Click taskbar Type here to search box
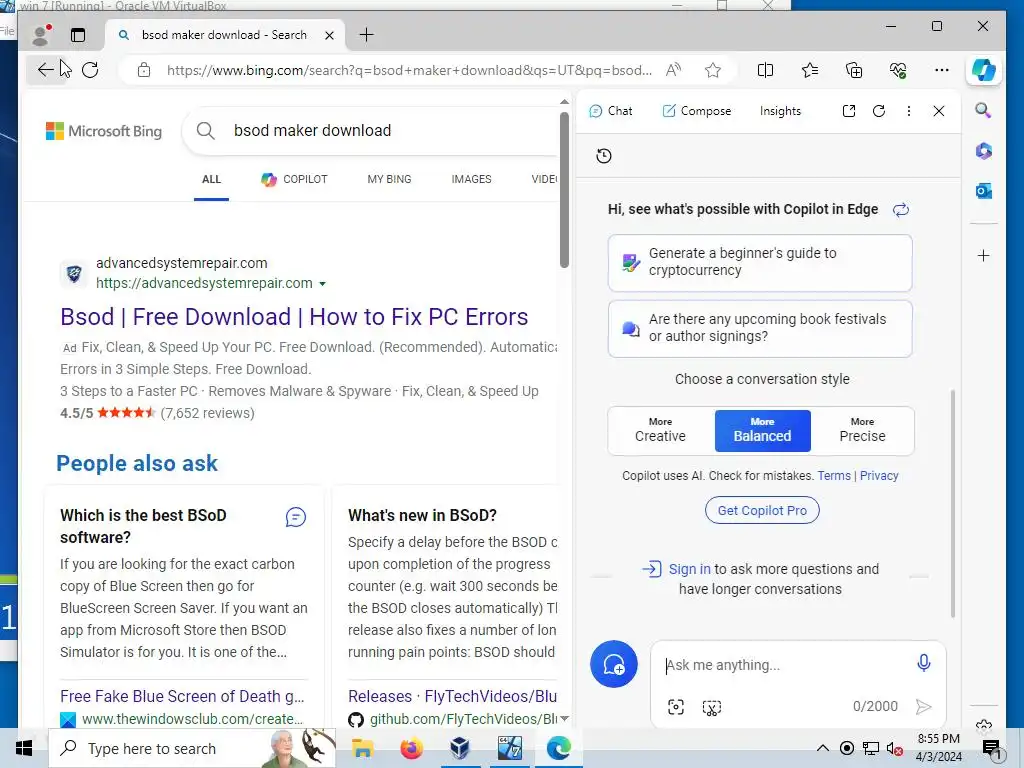This screenshot has height=768, width=1024. point(192,748)
